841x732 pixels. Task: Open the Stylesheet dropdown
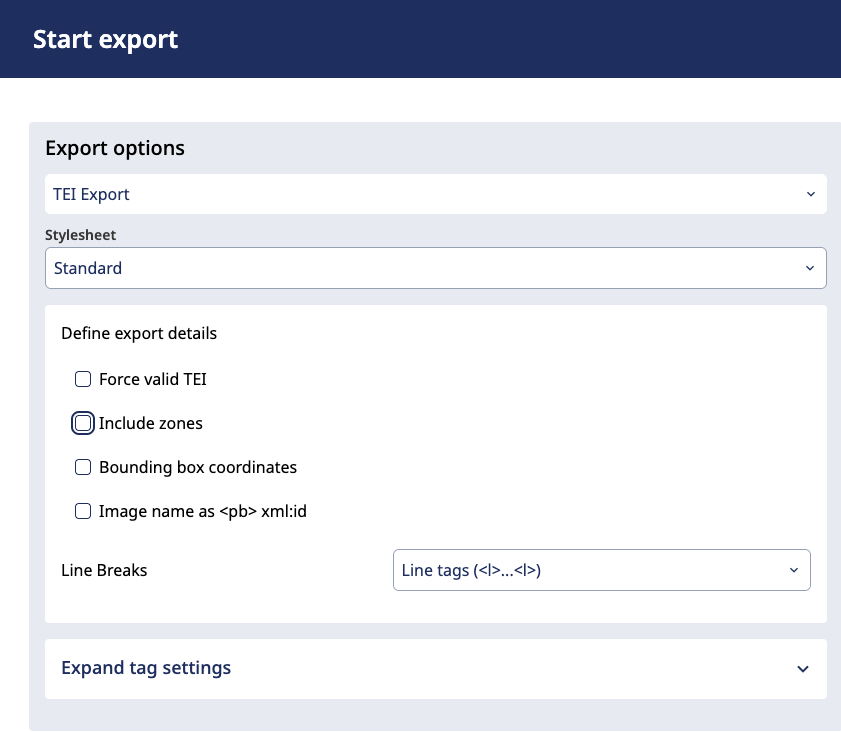tap(436, 268)
